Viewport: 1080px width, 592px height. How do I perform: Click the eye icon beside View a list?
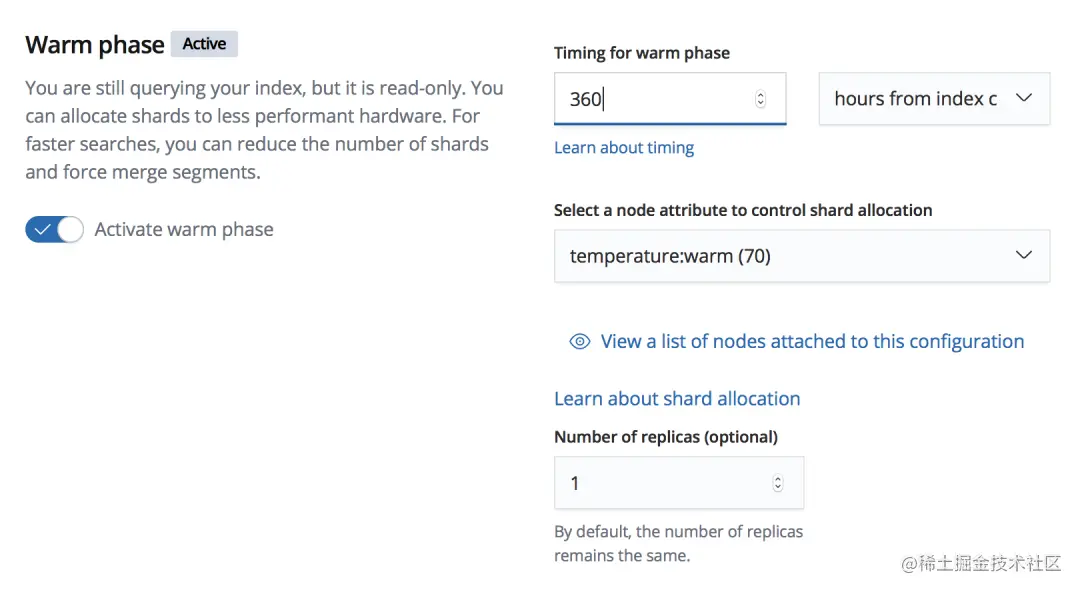(579, 342)
